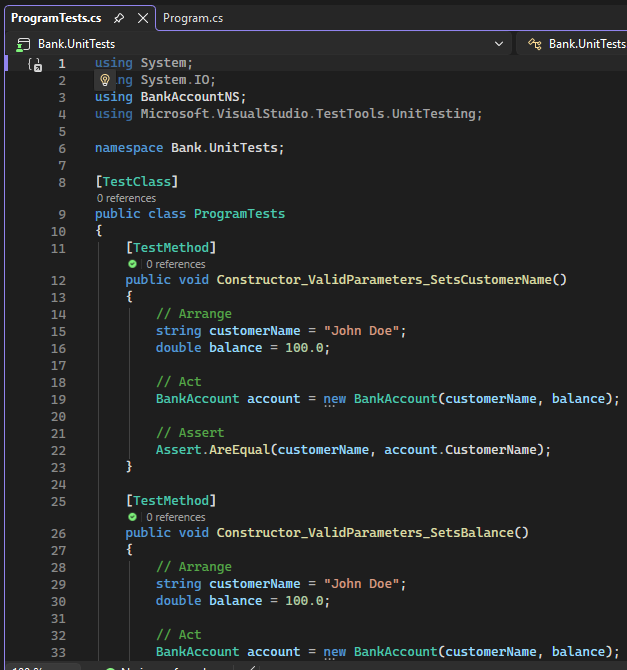Open the Bank.UnitTests project dropdown
The image size is (627, 670).
[498, 44]
